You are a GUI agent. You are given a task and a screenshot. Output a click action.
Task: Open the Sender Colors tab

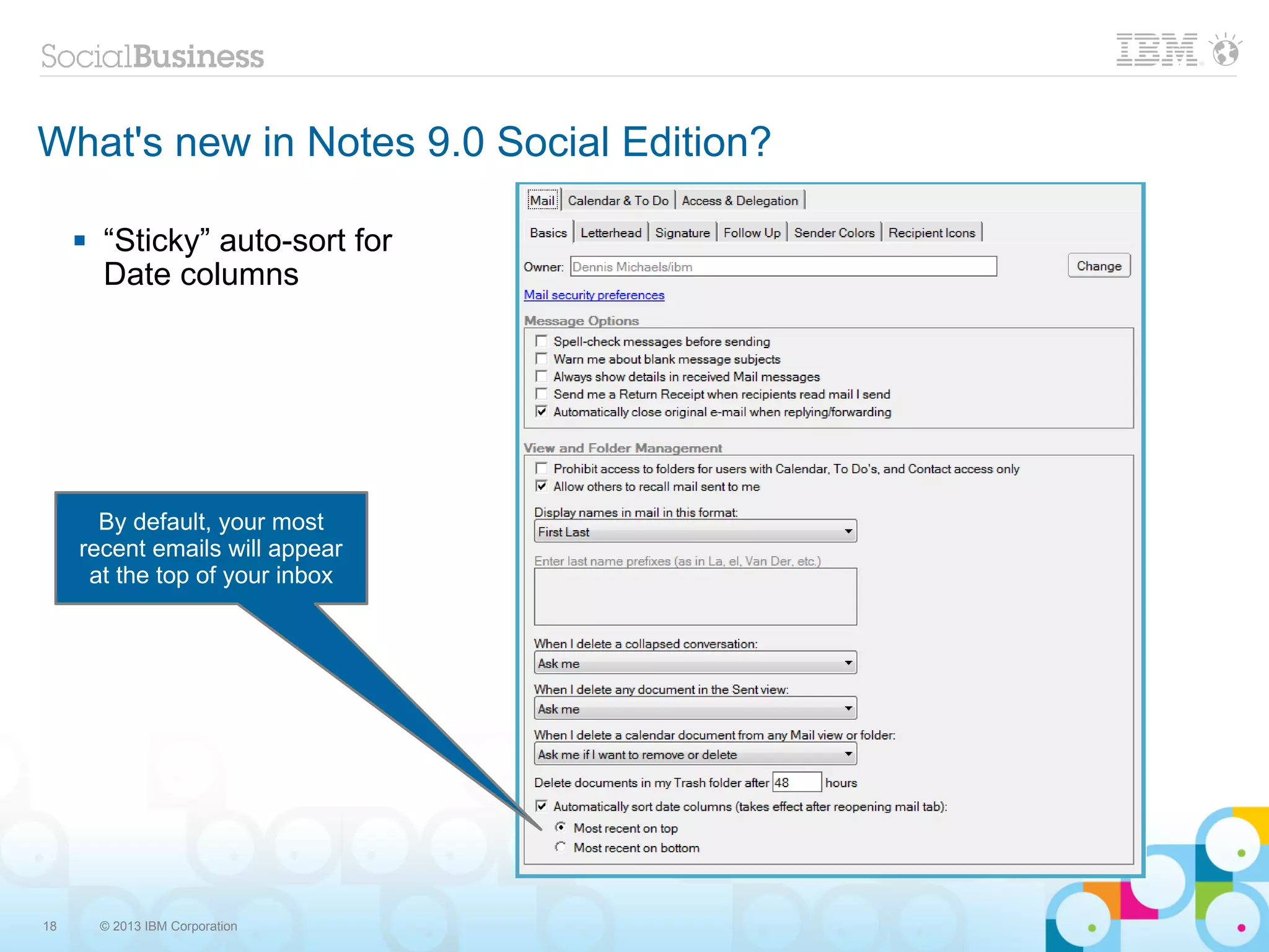(834, 233)
